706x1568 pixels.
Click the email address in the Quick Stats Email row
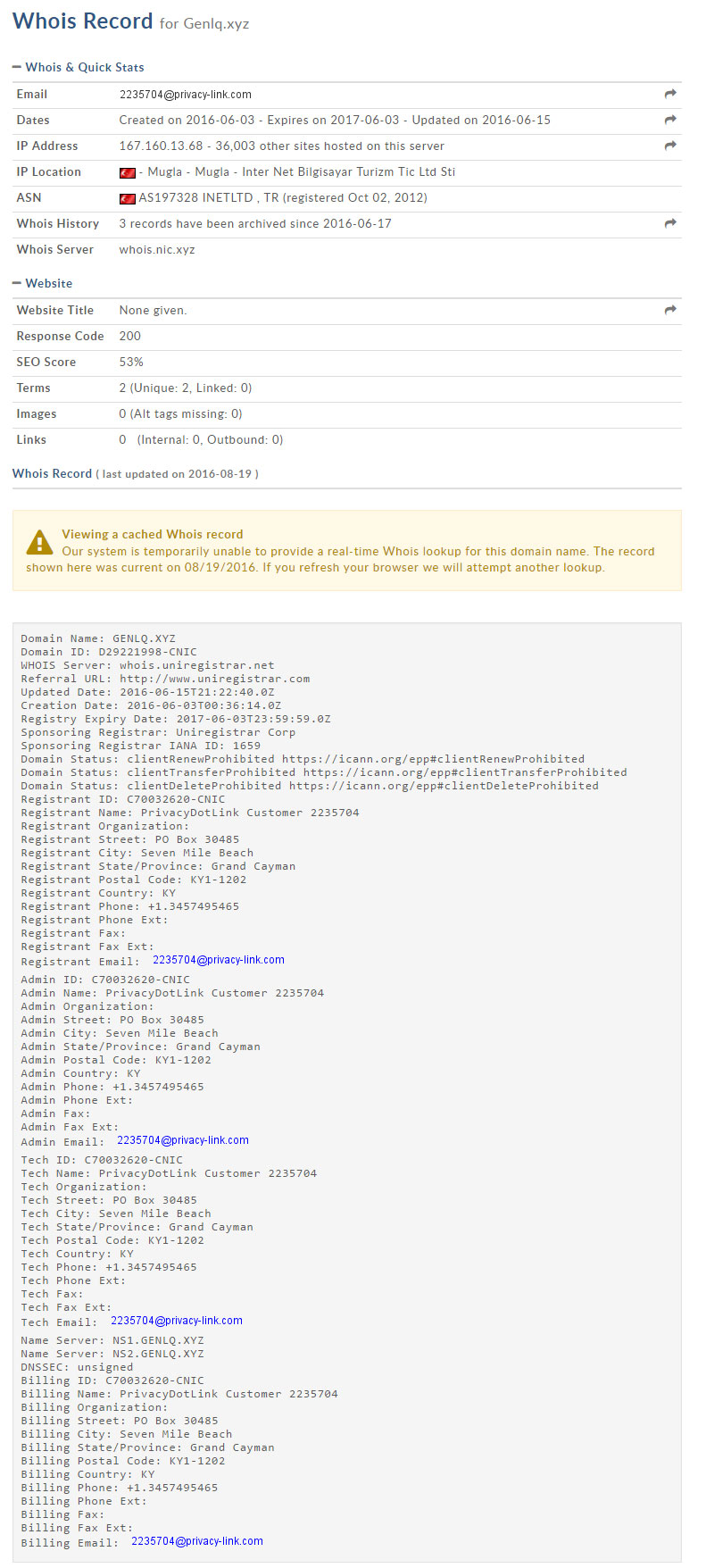tap(186, 95)
